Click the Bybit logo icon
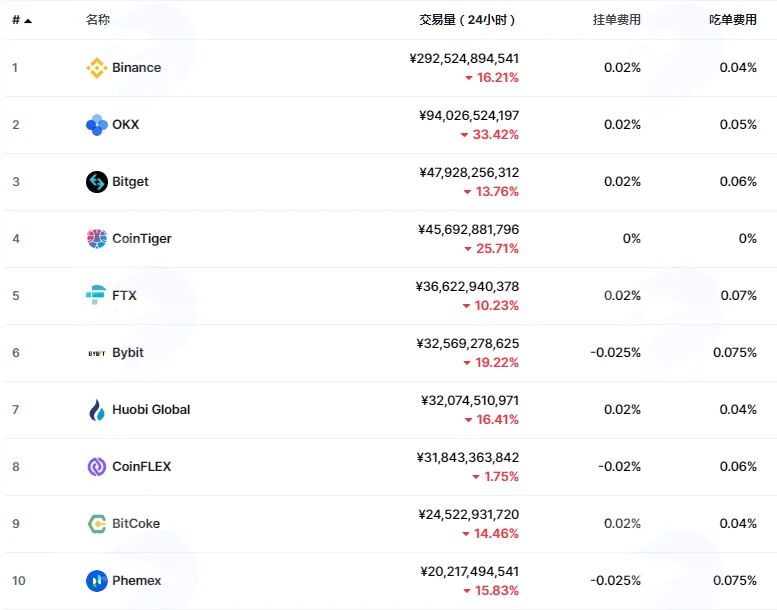The height and width of the screenshot is (610, 777). [x=97, y=353]
